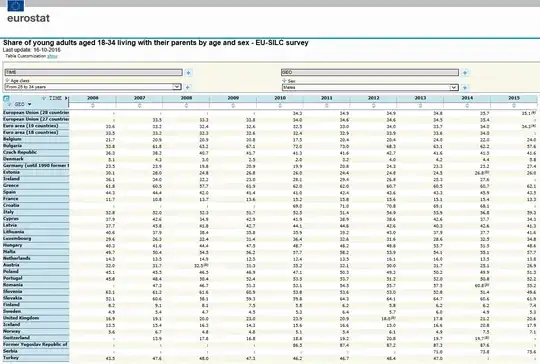540x364 pixels.
Task: Click the sort icon under the 2014 column
Action: (467, 106)
